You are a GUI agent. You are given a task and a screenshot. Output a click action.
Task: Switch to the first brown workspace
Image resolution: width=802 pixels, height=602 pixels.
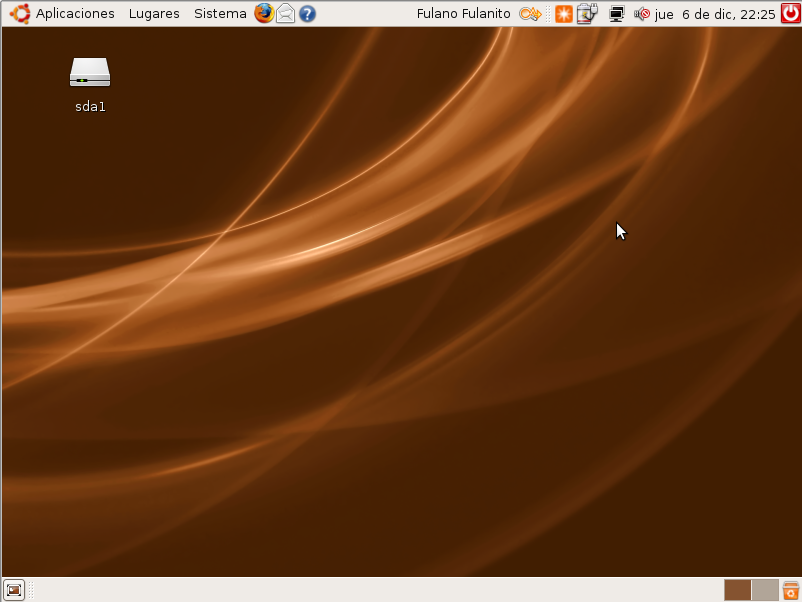[737, 590]
